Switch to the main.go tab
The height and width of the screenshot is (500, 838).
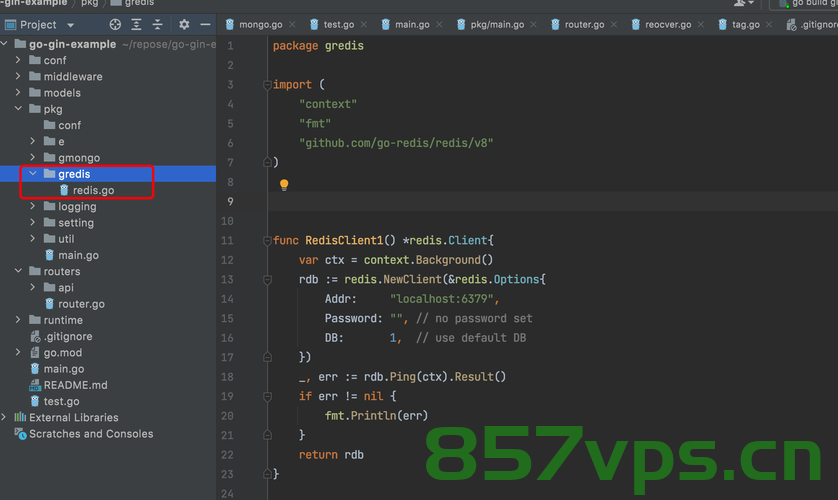tap(412, 25)
